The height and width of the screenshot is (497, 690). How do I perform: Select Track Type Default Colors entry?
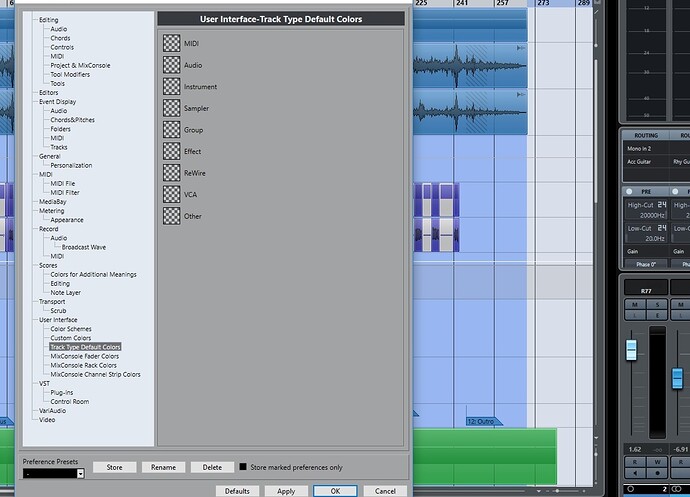pos(85,347)
